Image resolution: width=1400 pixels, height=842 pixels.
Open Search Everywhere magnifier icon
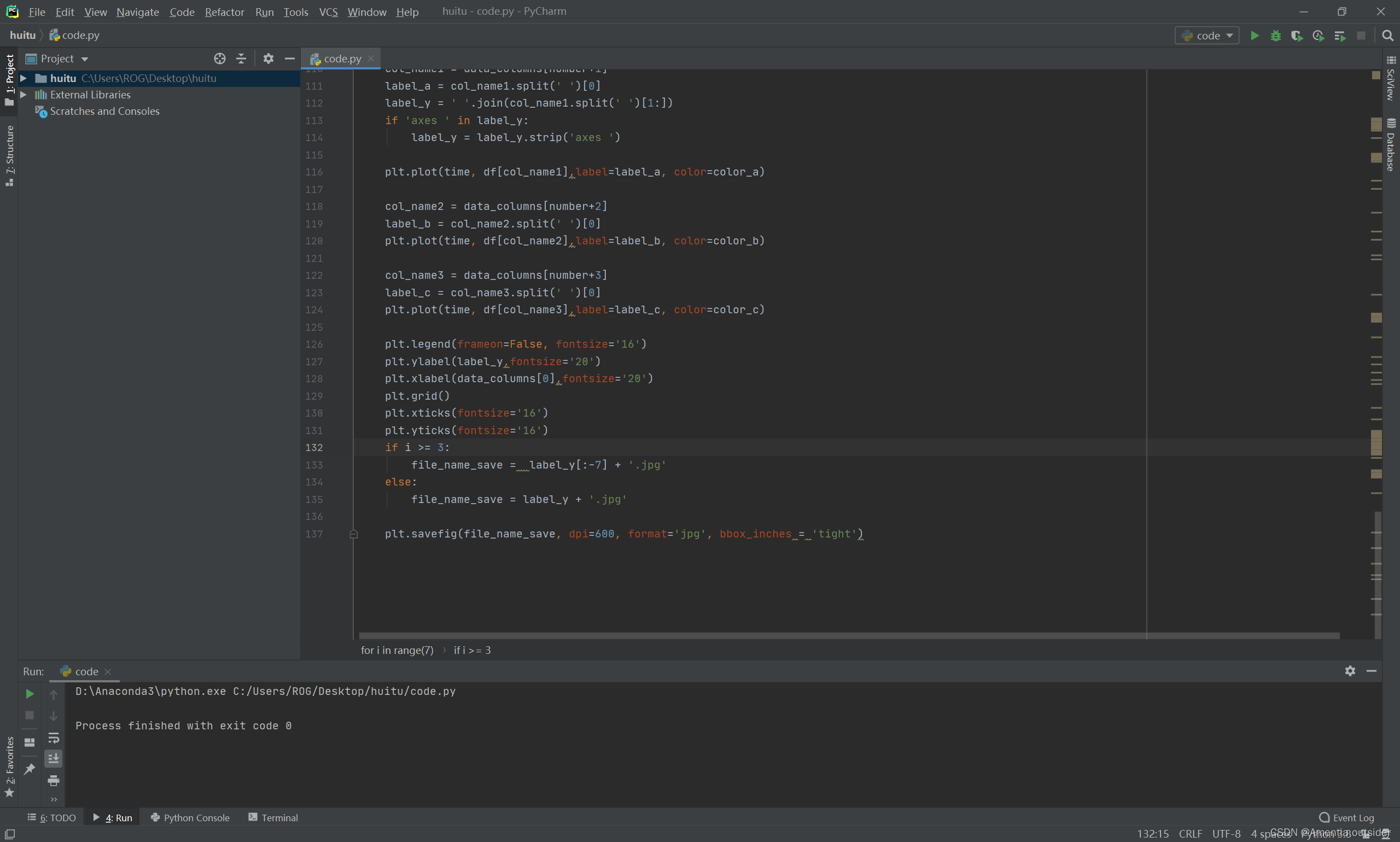click(1387, 36)
